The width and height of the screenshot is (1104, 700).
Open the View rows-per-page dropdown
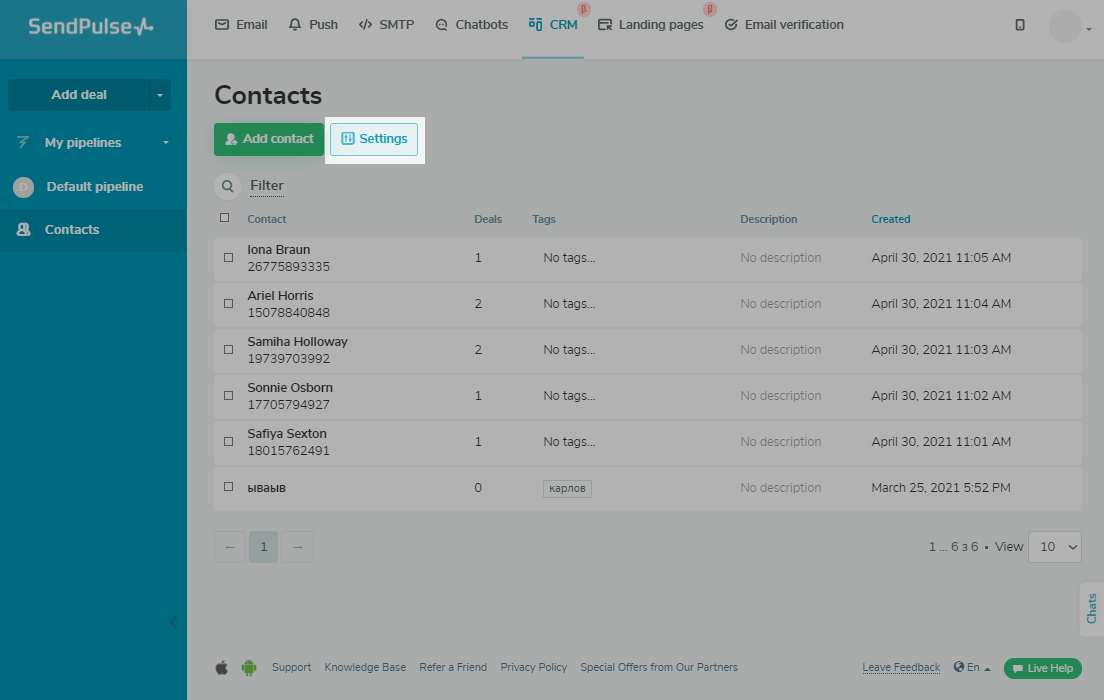(1054, 547)
